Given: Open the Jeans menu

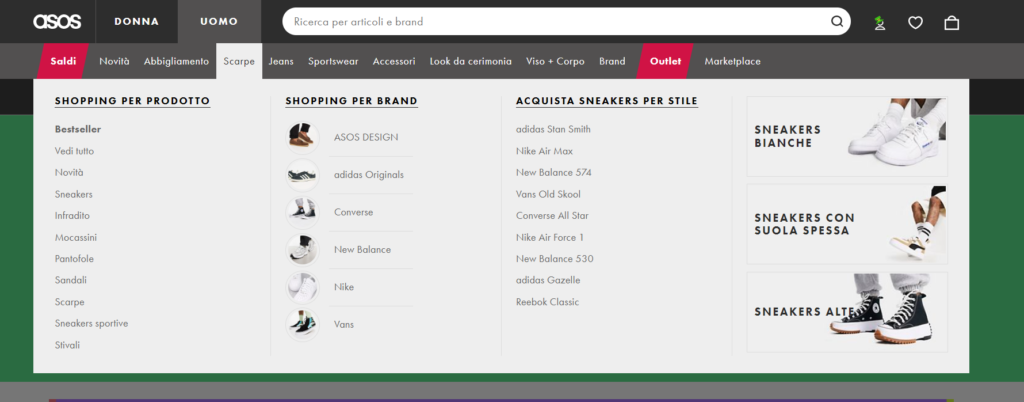Looking at the screenshot, I should click(281, 61).
